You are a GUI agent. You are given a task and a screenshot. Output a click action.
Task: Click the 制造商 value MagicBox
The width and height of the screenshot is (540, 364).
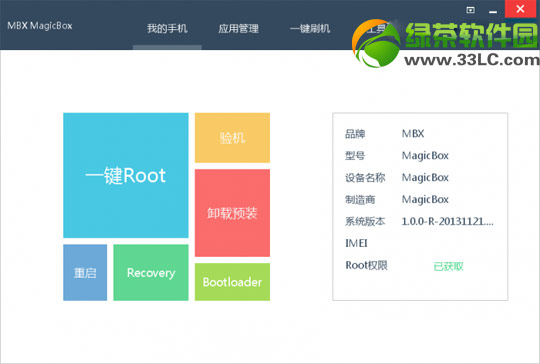tap(425, 199)
